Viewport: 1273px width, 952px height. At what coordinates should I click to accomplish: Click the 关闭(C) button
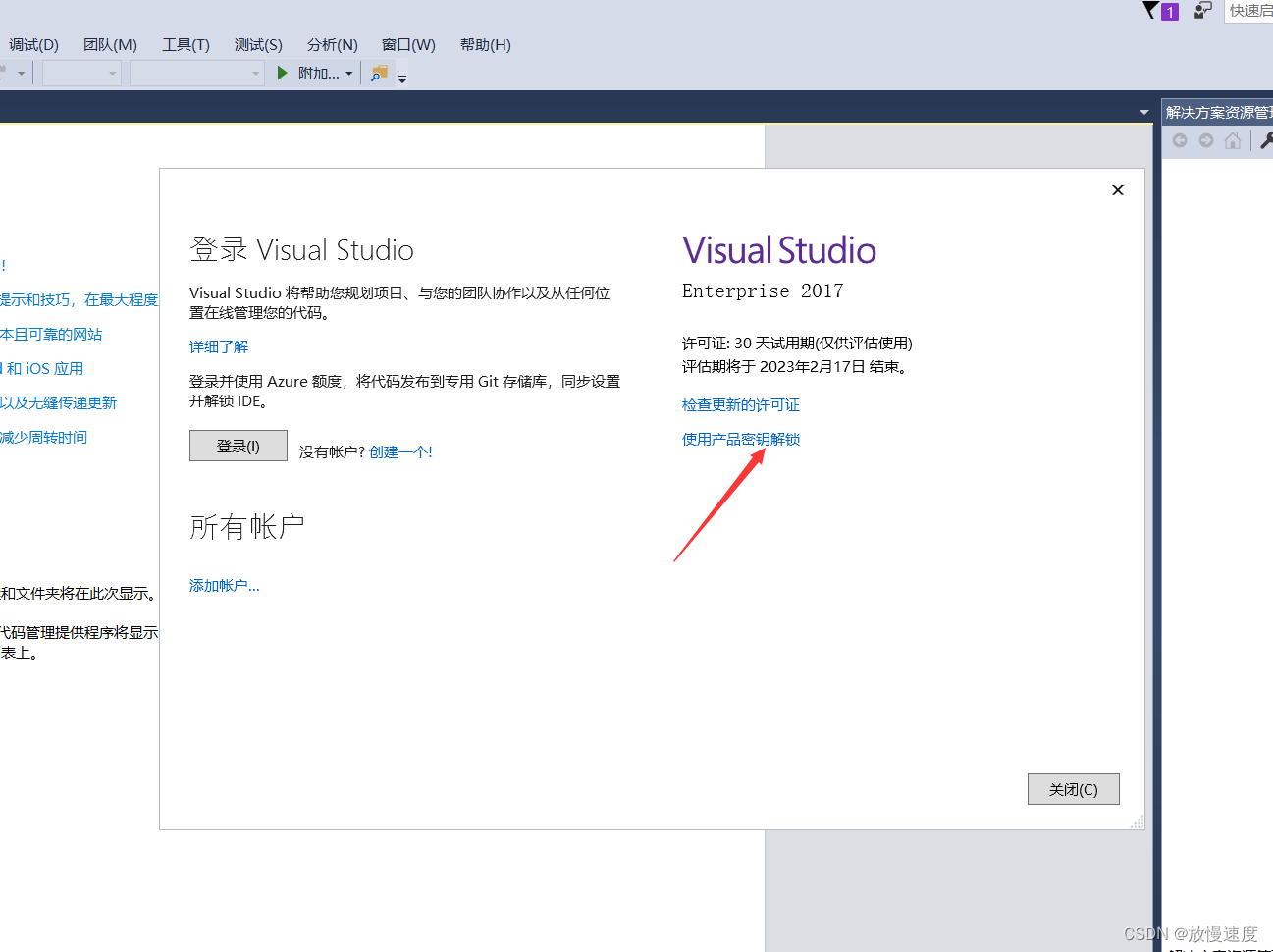(1074, 789)
